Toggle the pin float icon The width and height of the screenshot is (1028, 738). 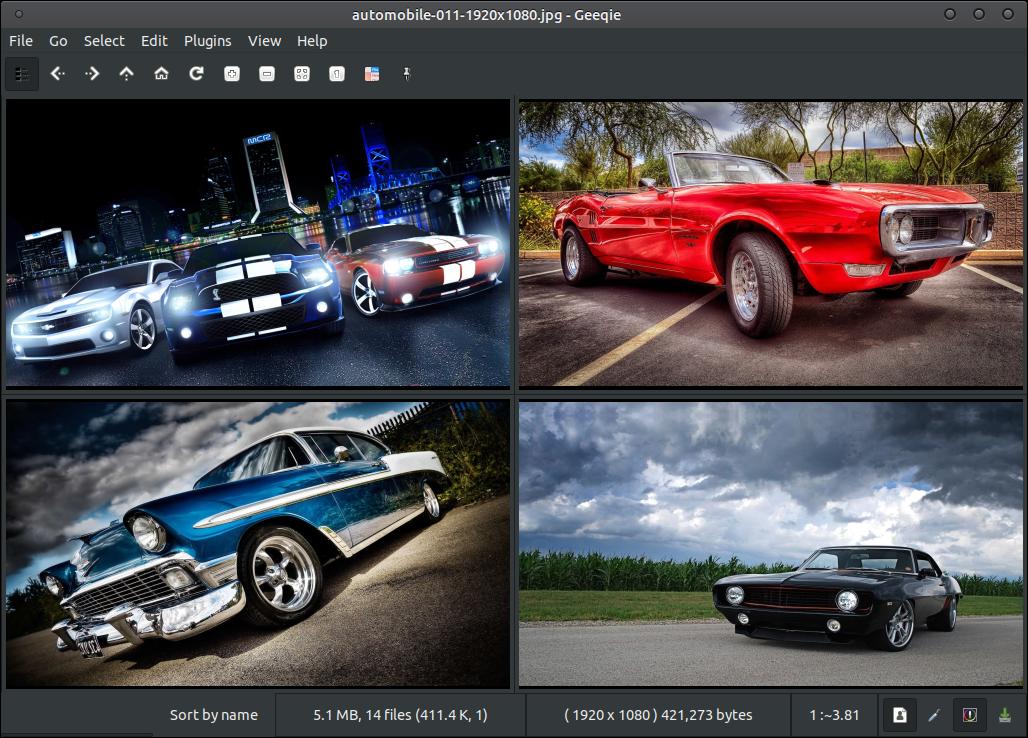click(406, 74)
